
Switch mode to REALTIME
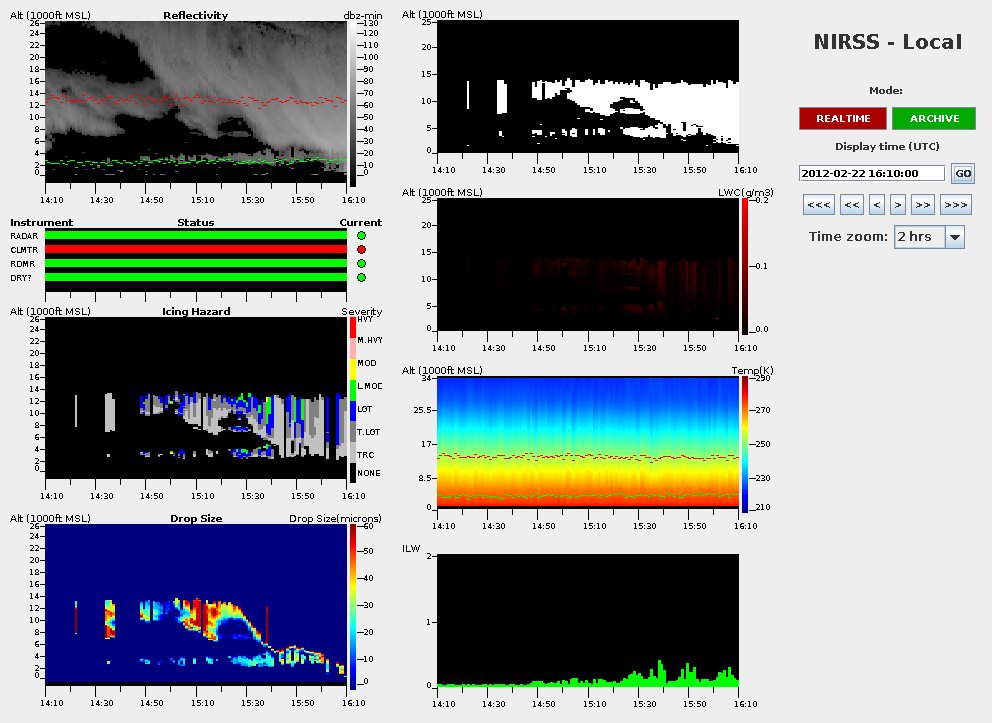842,118
